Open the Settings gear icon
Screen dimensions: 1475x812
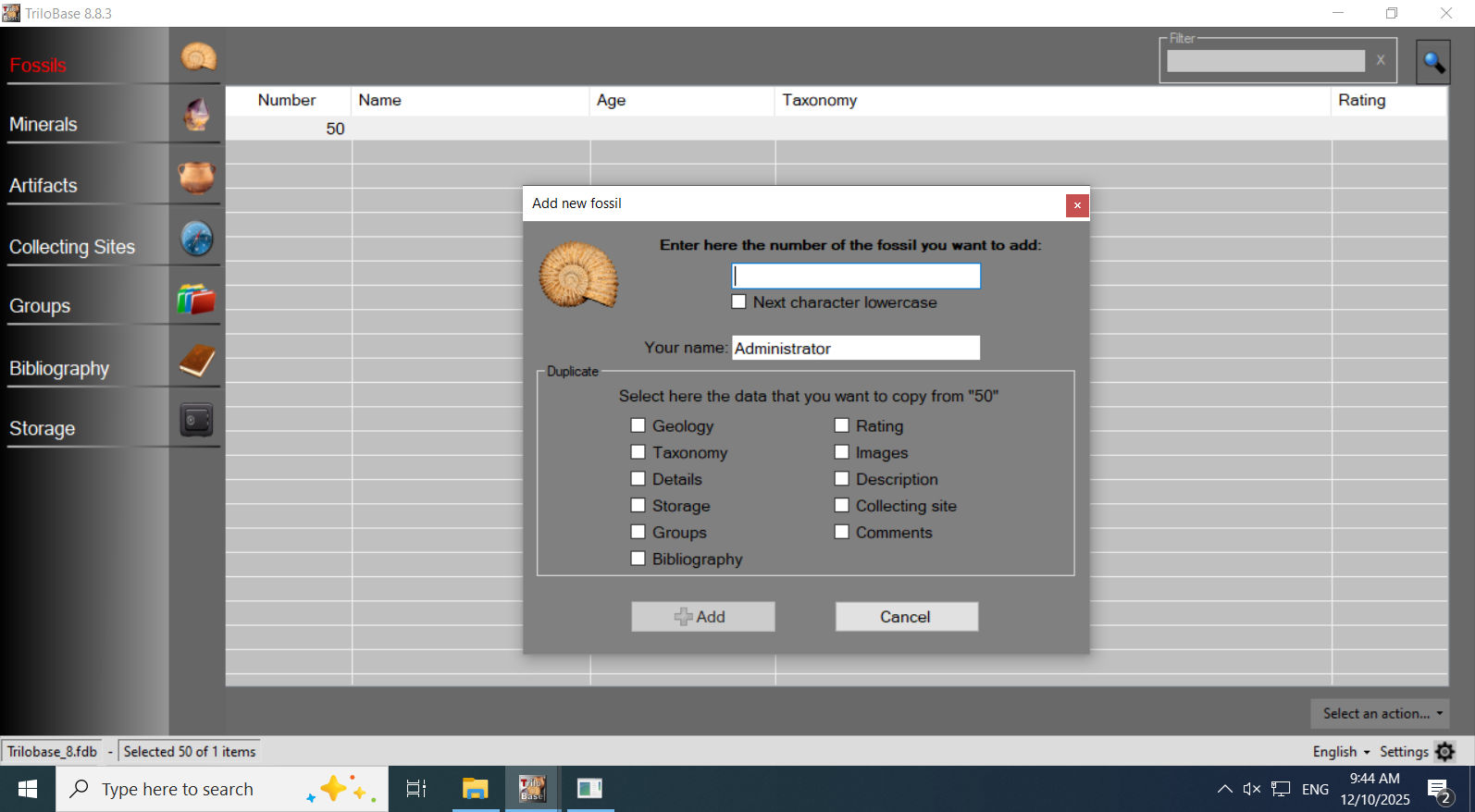click(x=1445, y=752)
